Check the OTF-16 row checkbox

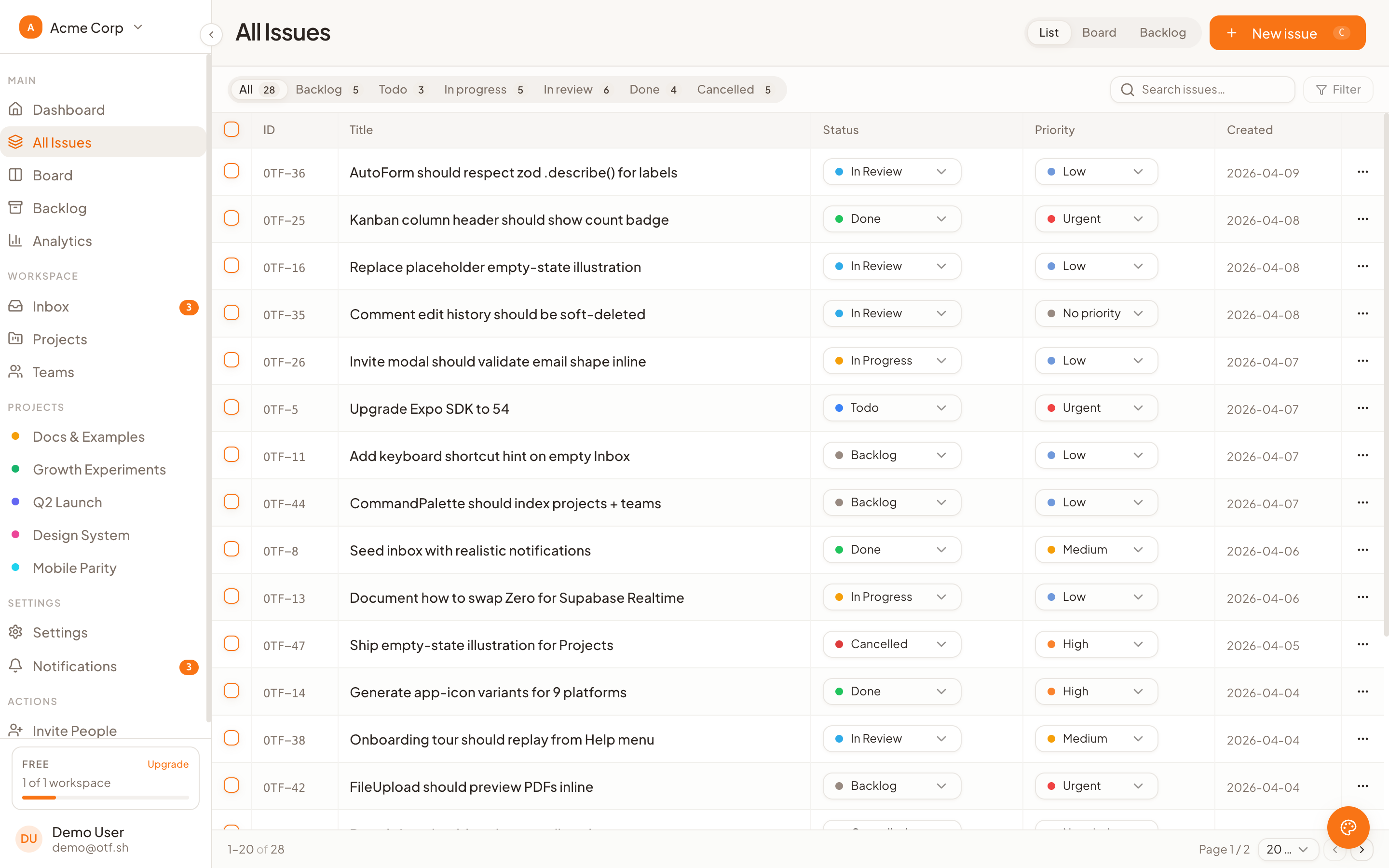(231, 265)
